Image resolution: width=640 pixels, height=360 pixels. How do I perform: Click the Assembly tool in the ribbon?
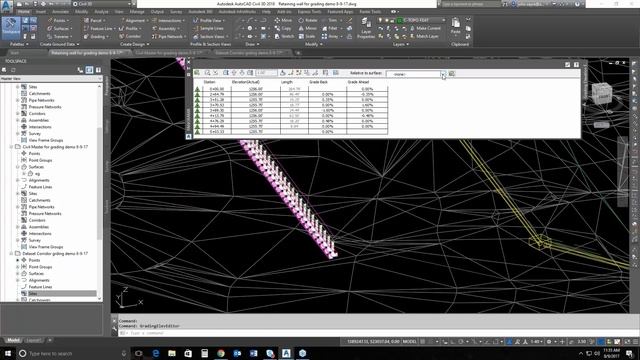(166, 29)
